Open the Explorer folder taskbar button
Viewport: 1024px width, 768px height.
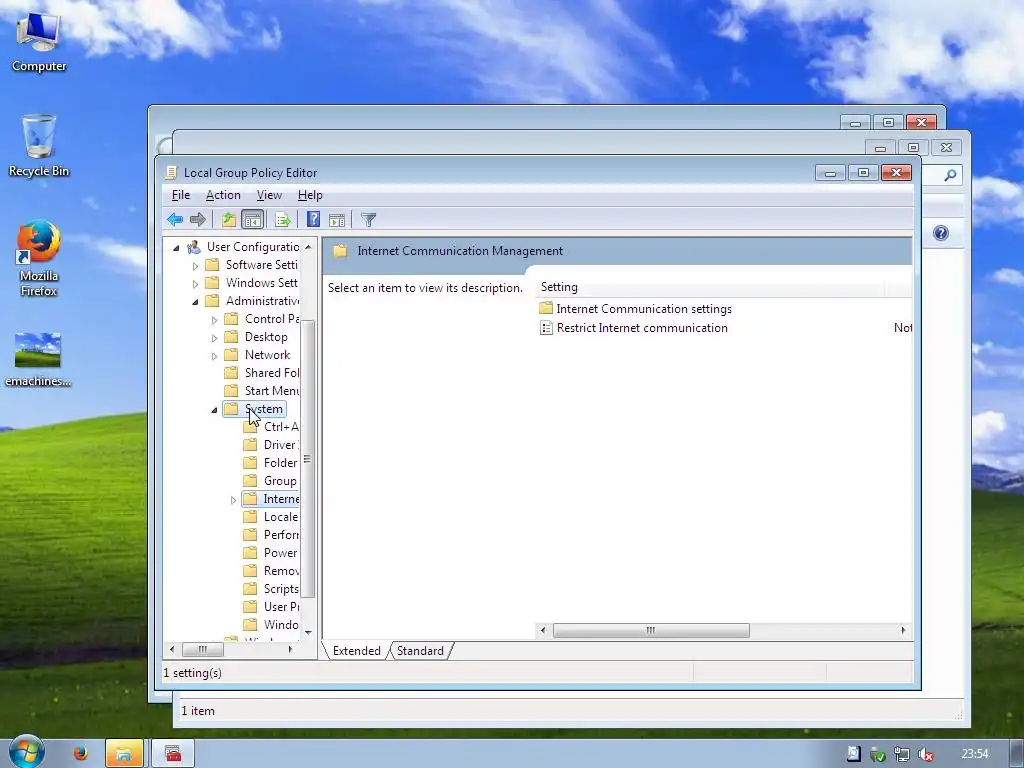(x=124, y=754)
